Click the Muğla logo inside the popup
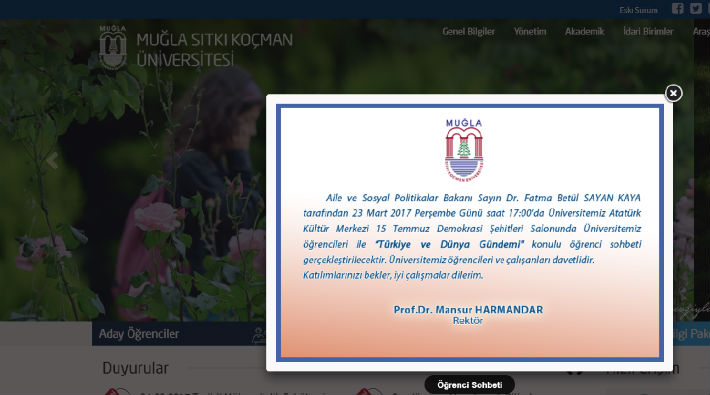Viewport: 710px width, 395px height. tap(464, 150)
